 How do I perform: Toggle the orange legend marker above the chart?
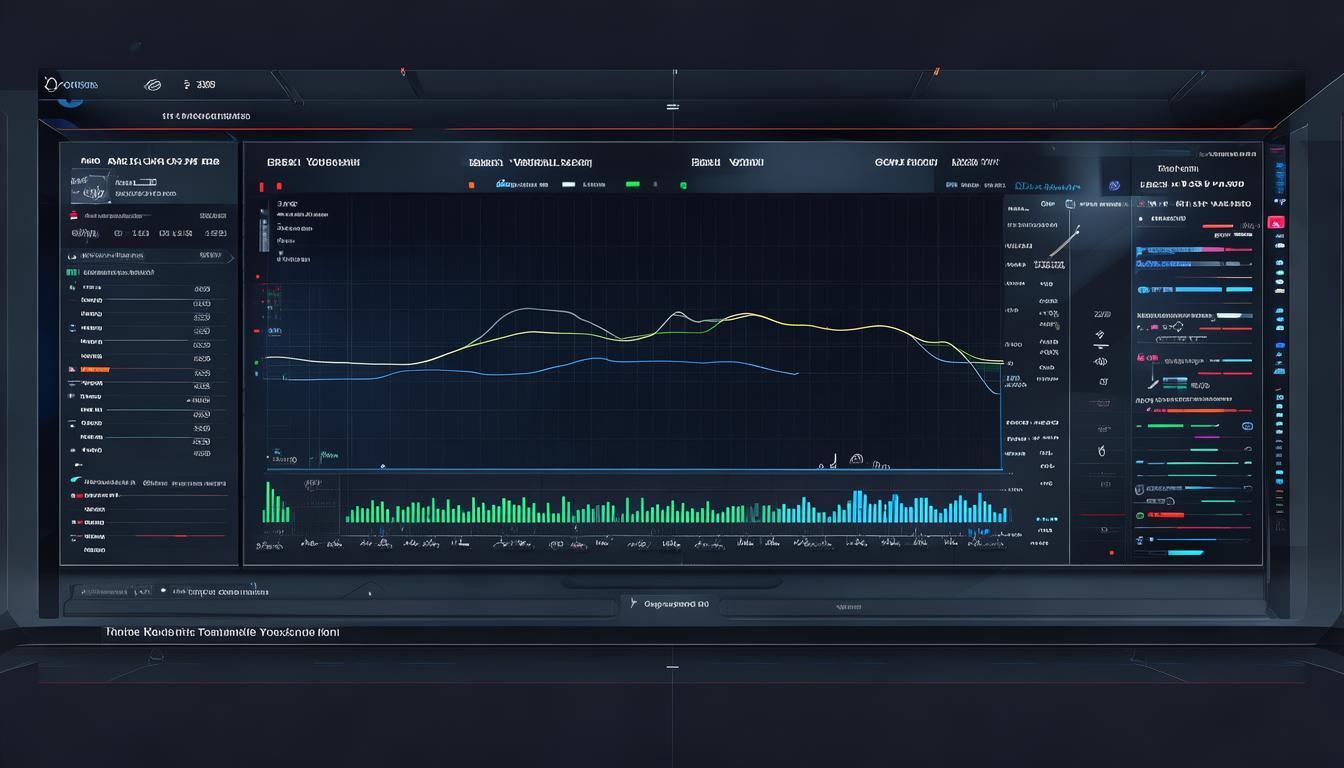472,185
